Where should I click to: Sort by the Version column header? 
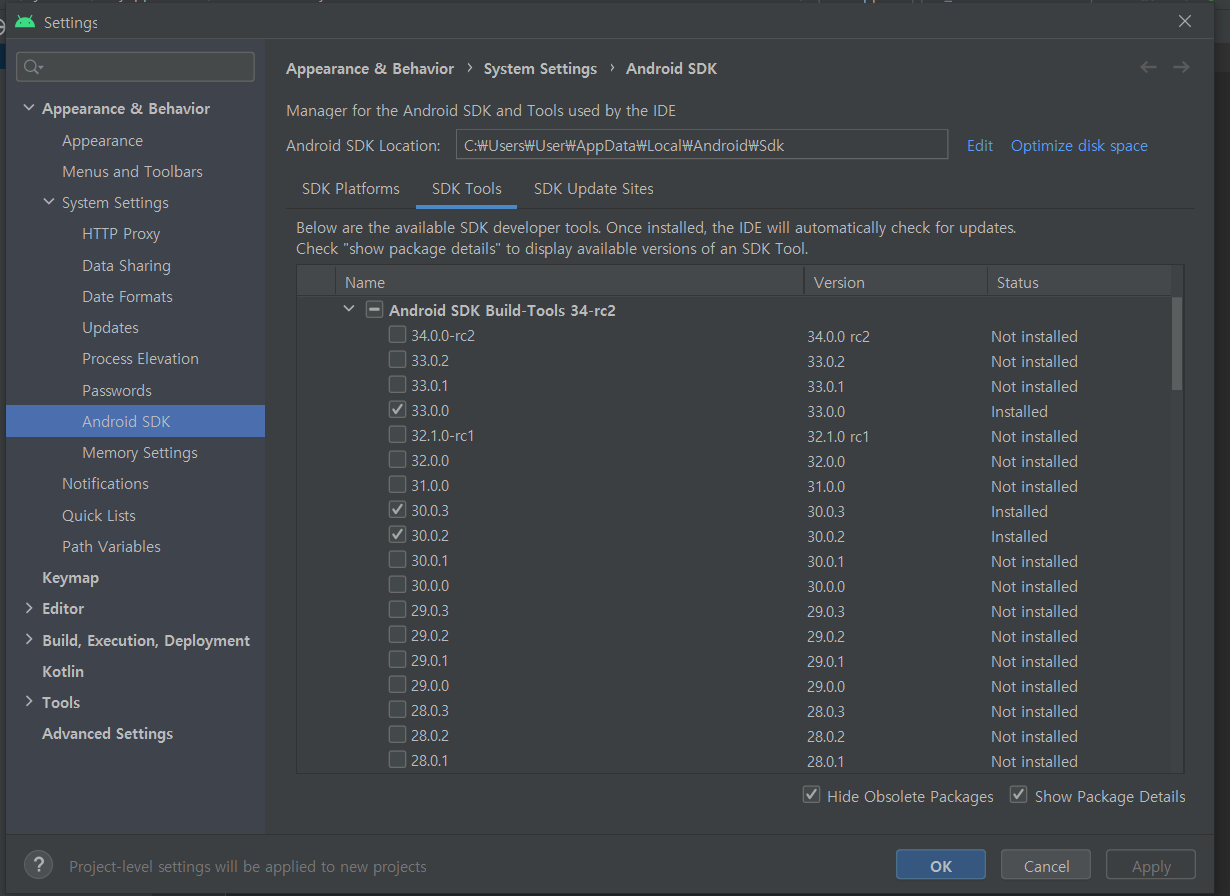tap(895, 282)
